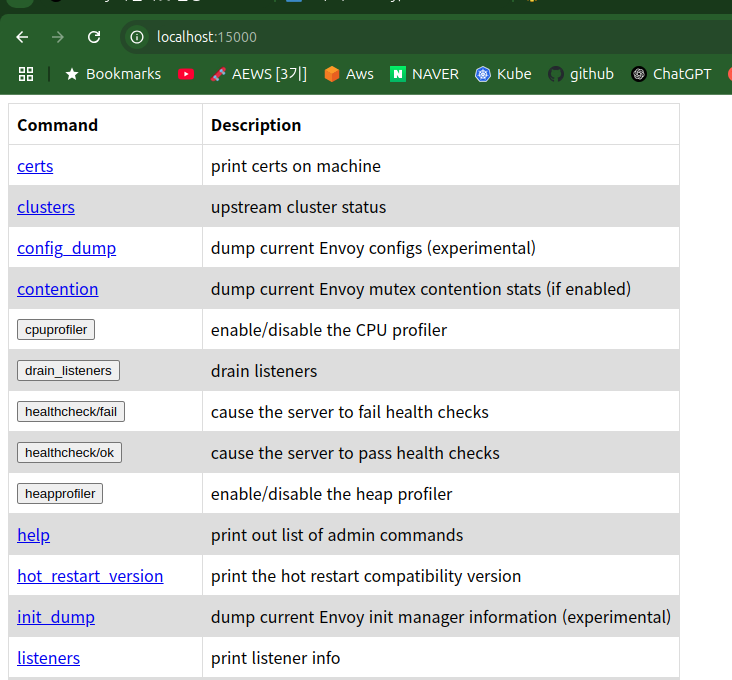Open the ChatGPT bookmark
The image size is (732, 680).
(671, 74)
